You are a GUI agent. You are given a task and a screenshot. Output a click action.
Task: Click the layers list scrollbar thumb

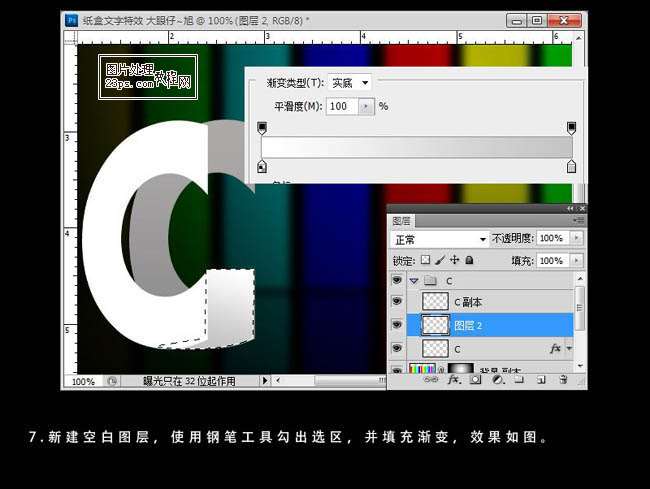[x=579, y=308]
